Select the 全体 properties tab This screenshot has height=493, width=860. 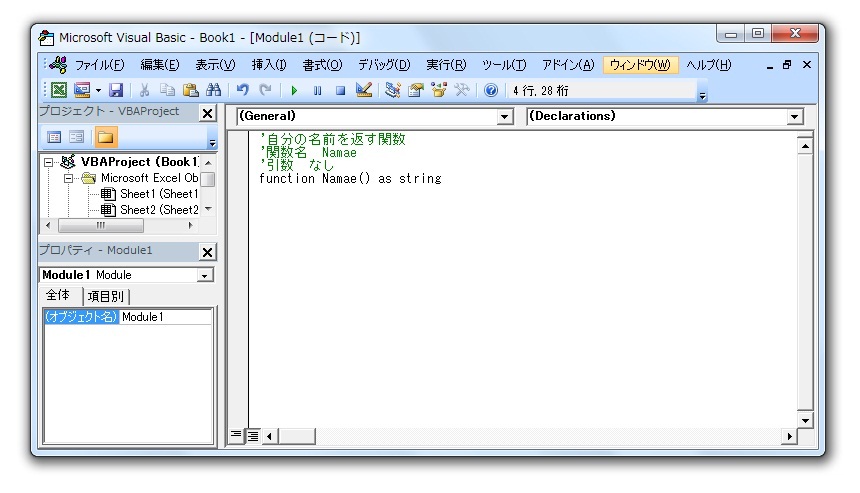pyautogui.click(x=58, y=295)
